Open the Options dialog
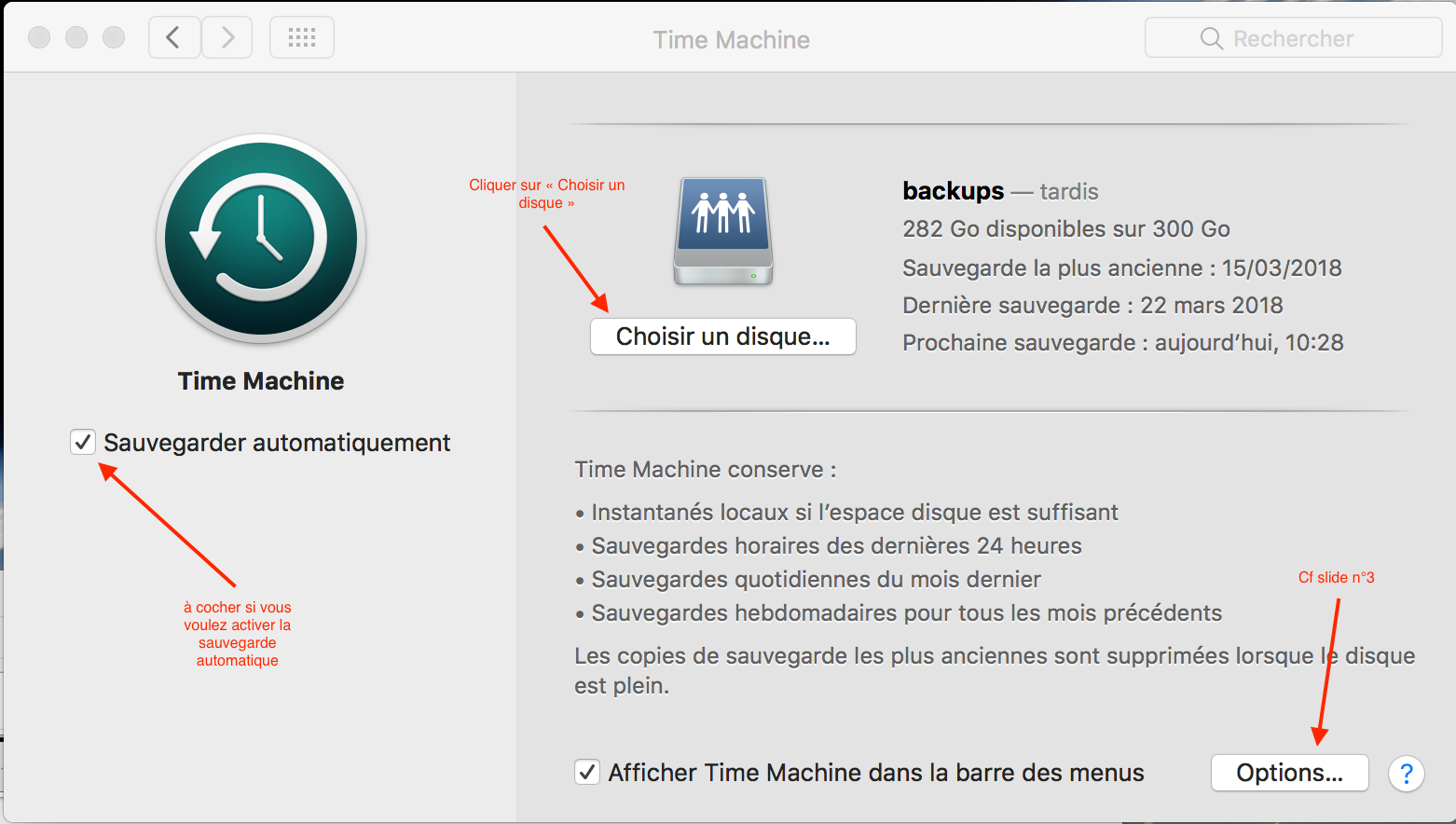 [1289, 773]
